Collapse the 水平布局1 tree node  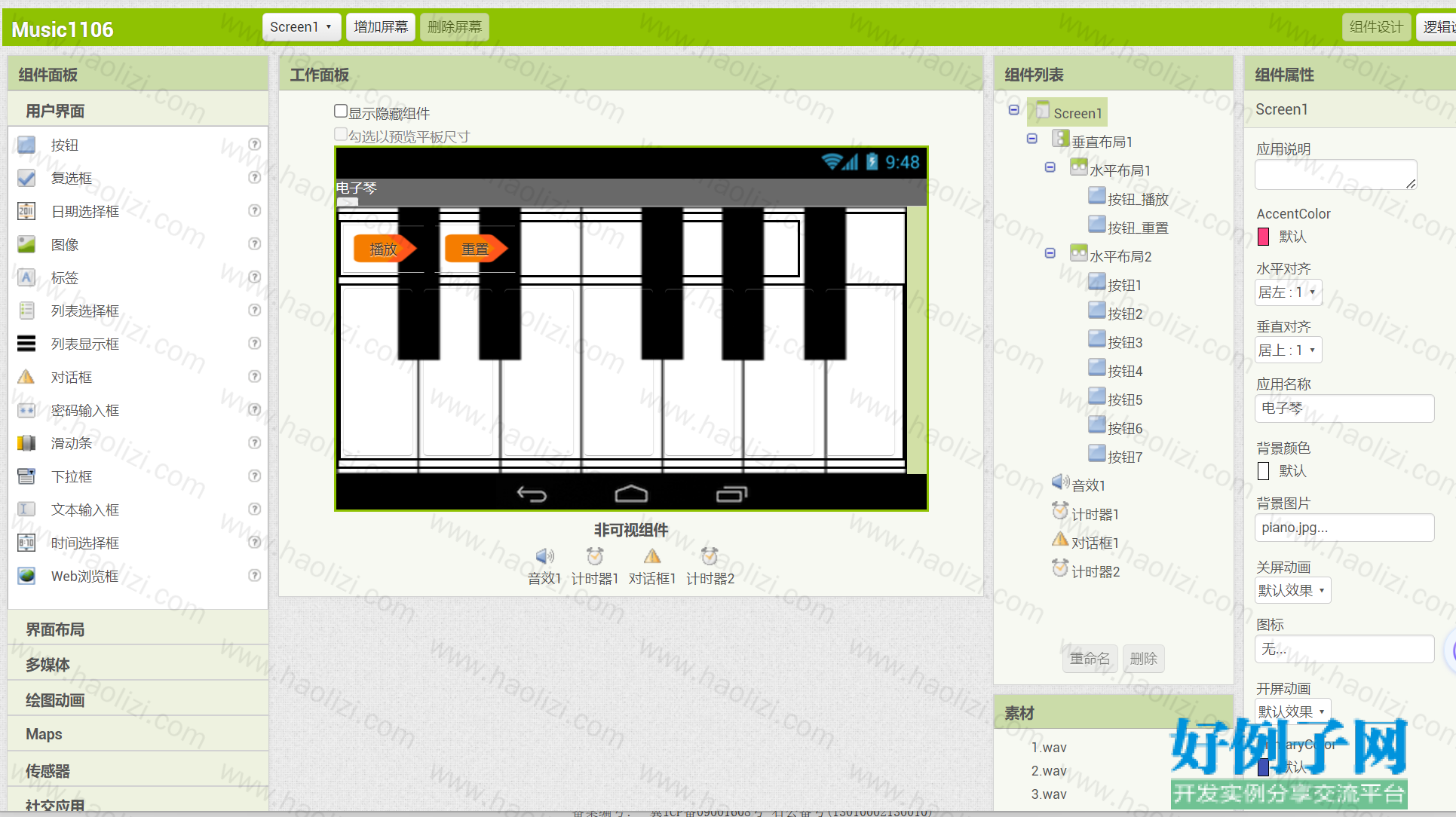[1050, 167]
